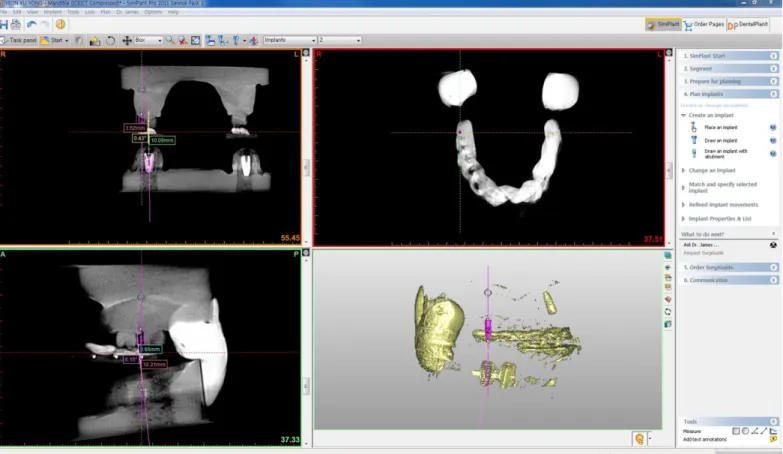Click the yellow text annotation icon

774,440
